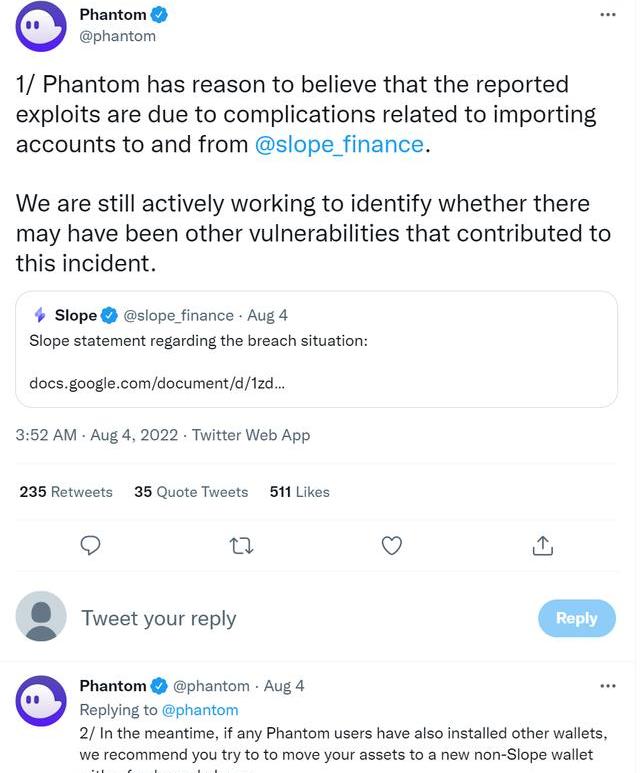Click the Slope lightning logo icon

pos(40,316)
